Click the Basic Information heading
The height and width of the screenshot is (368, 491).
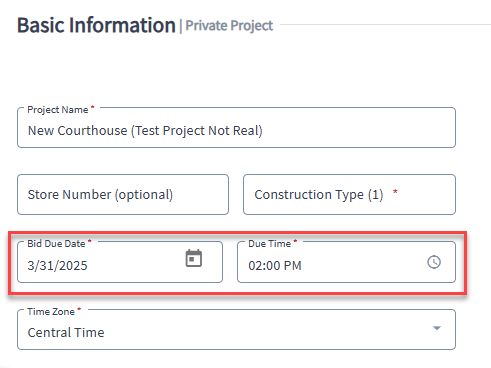[x=96, y=25]
